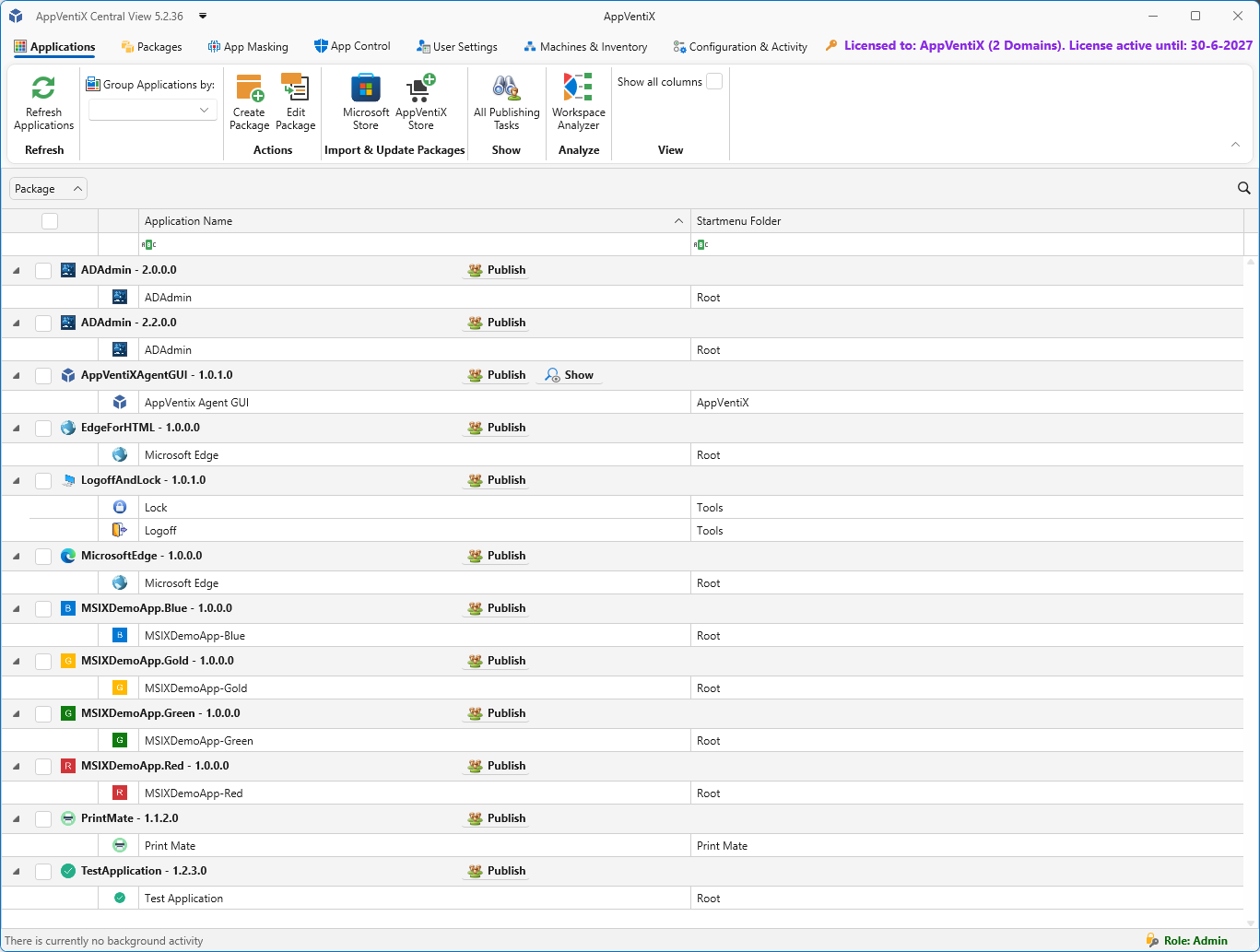Publish the MSIXDemoApp.Blue package
Image resolution: width=1260 pixels, height=952 pixels.
point(496,608)
